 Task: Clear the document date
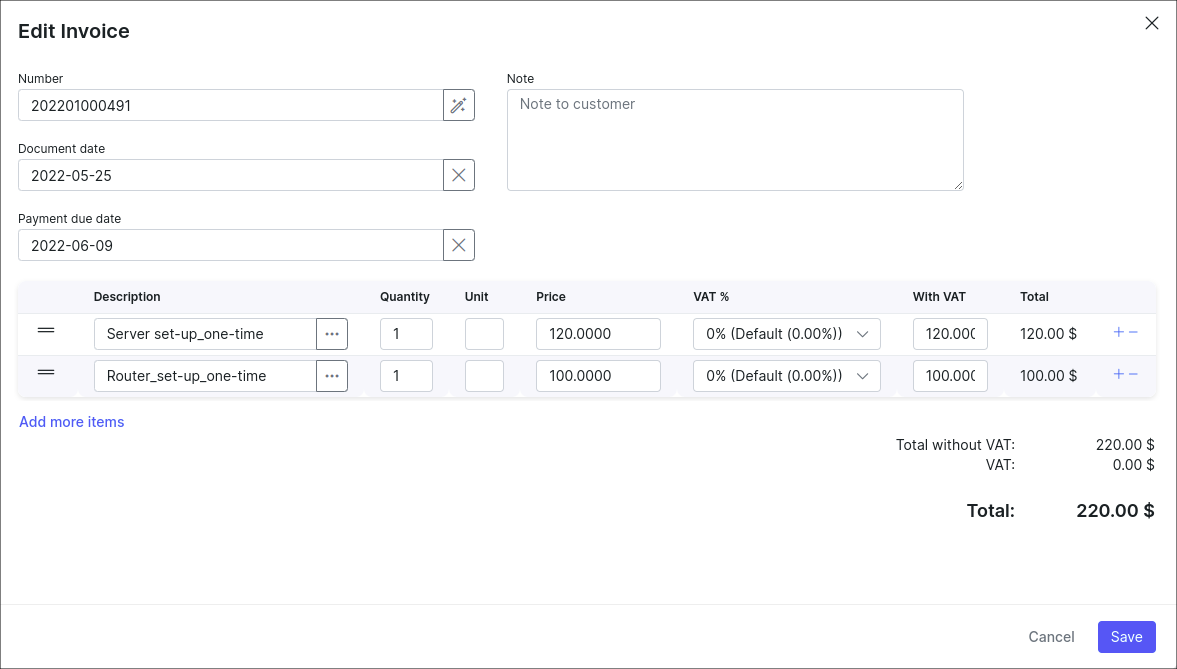[x=458, y=174]
